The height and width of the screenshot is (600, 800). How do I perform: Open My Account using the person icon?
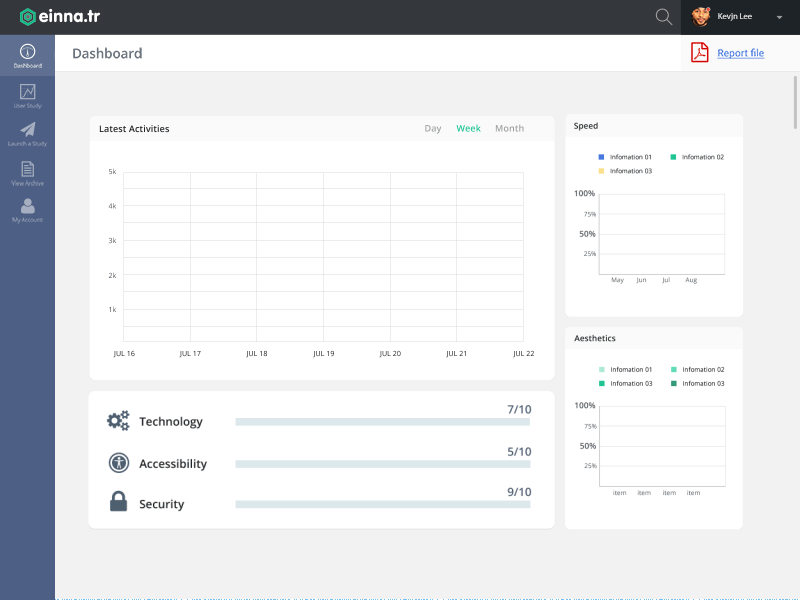point(27,210)
